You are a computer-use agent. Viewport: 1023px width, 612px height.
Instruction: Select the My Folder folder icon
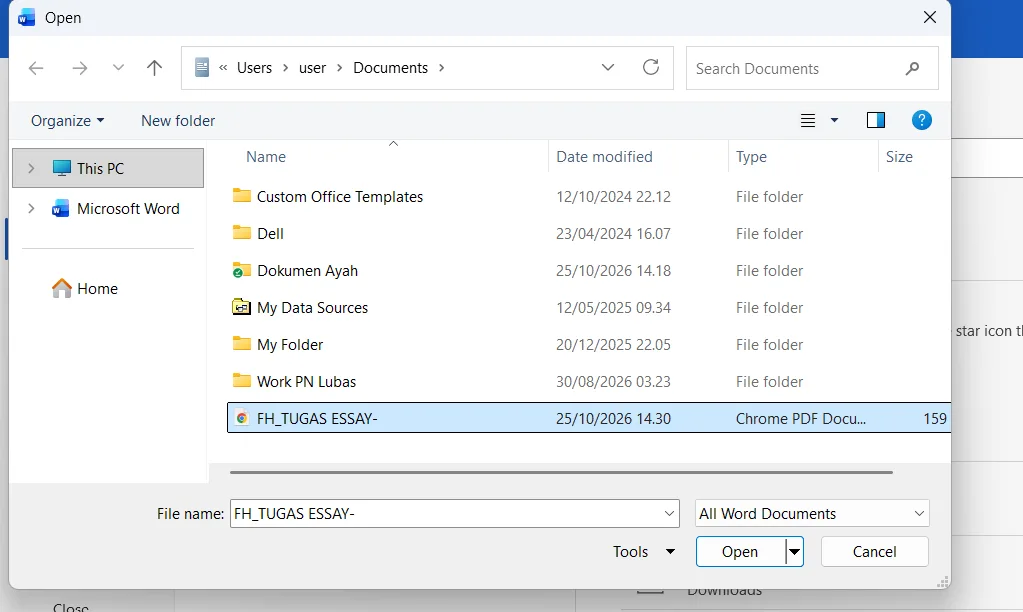tap(241, 344)
